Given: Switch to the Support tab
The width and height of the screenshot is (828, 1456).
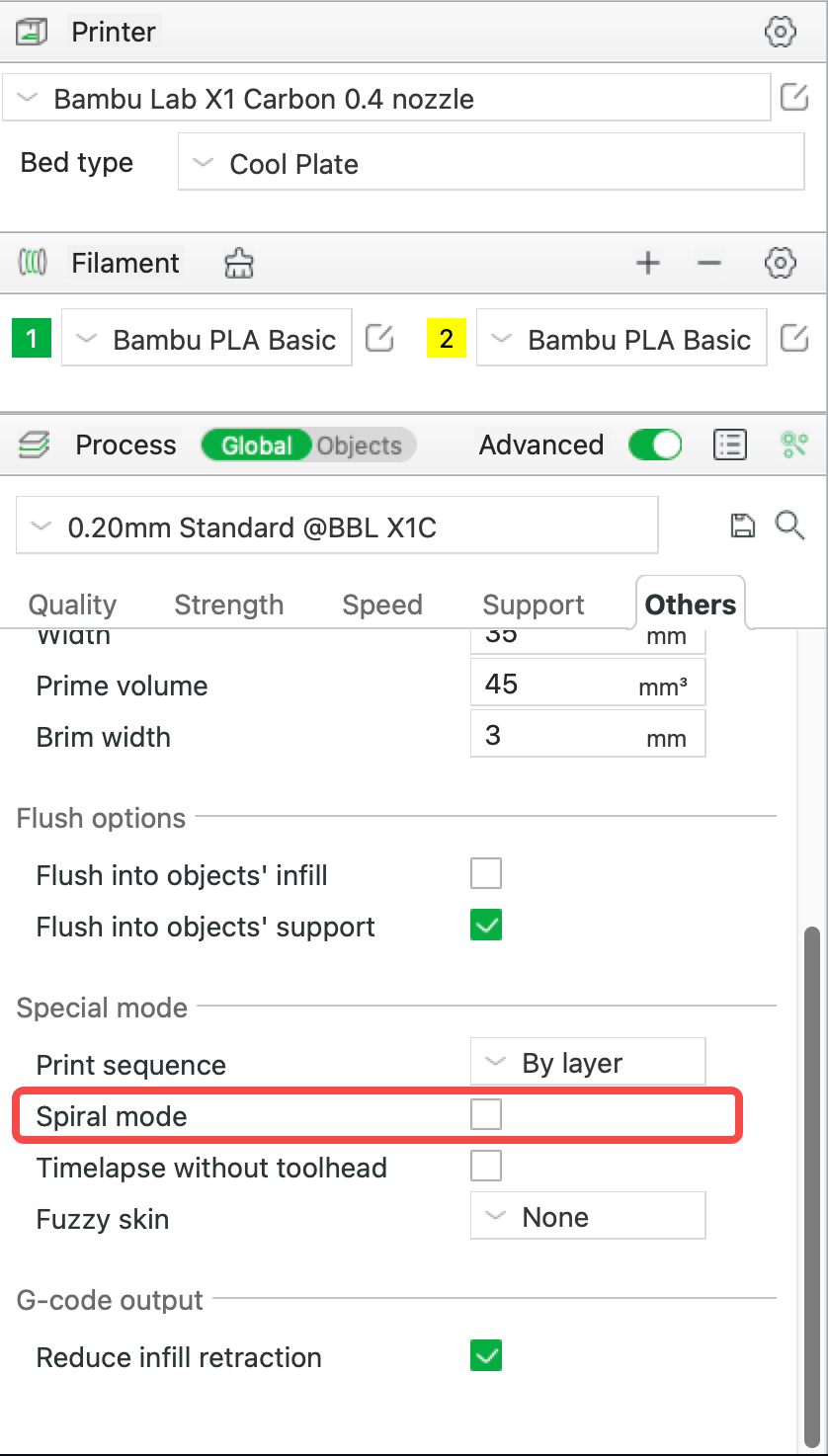Looking at the screenshot, I should 533,604.
